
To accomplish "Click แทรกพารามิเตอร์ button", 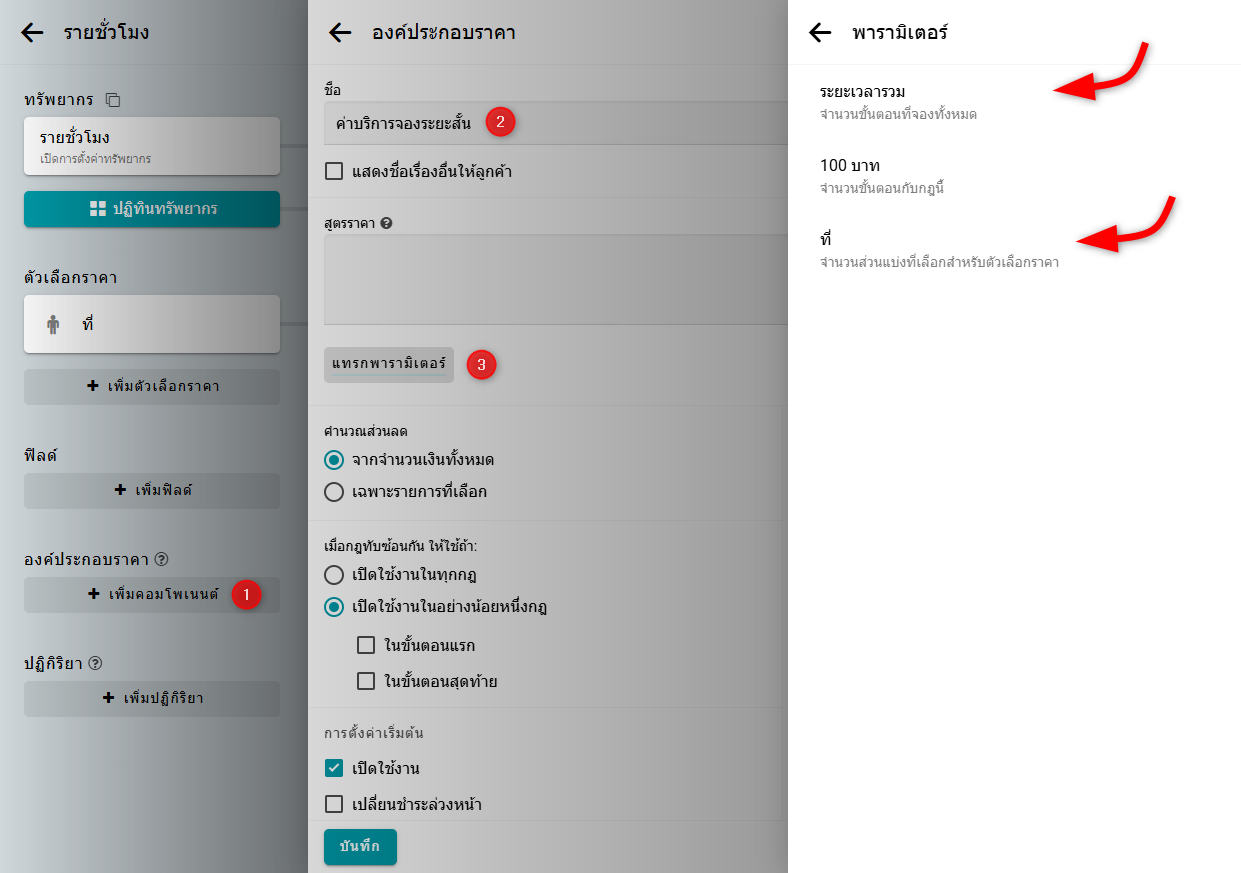I will coord(389,365).
